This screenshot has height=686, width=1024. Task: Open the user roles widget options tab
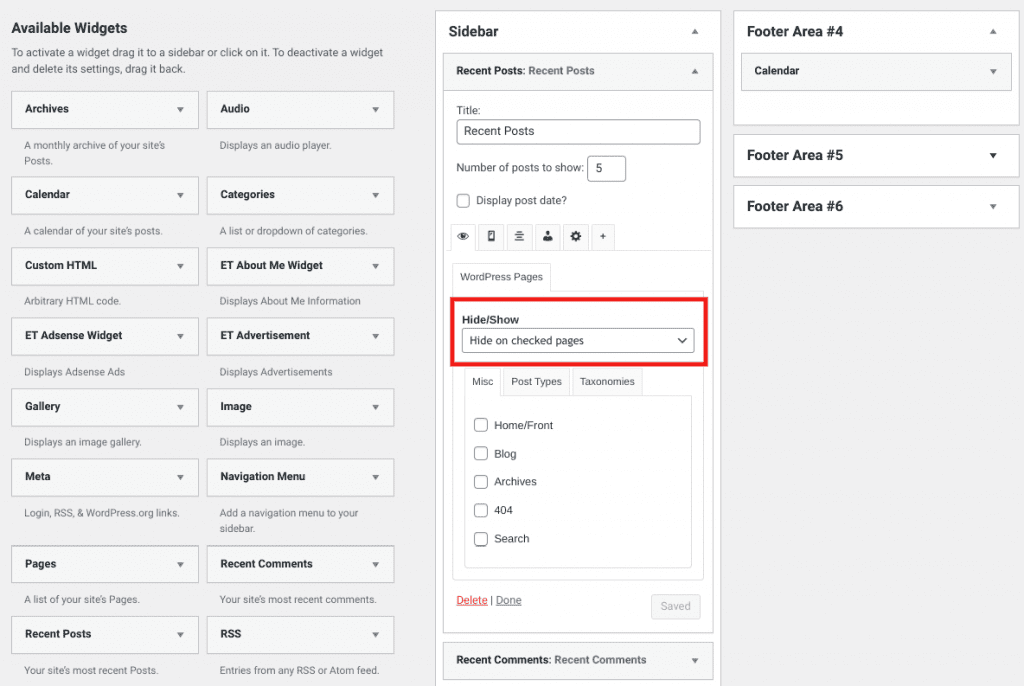[548, 237]
